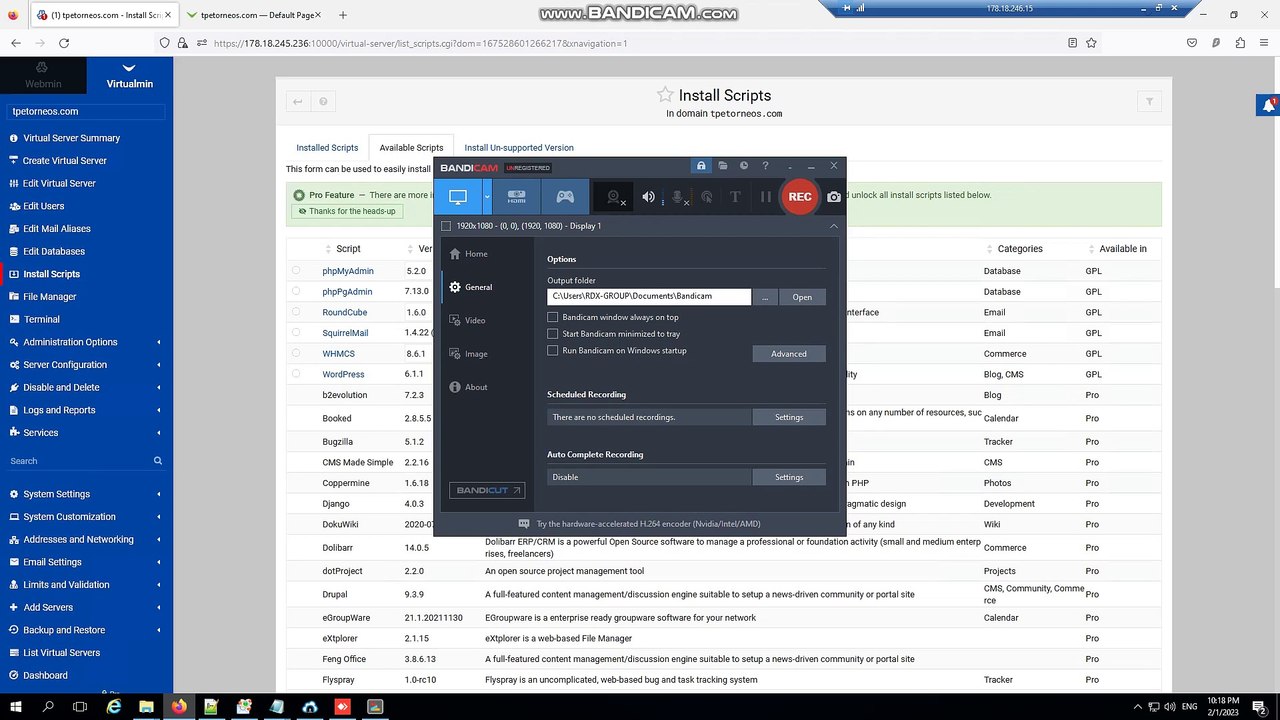Click the output folder path field

click(649, 297)
